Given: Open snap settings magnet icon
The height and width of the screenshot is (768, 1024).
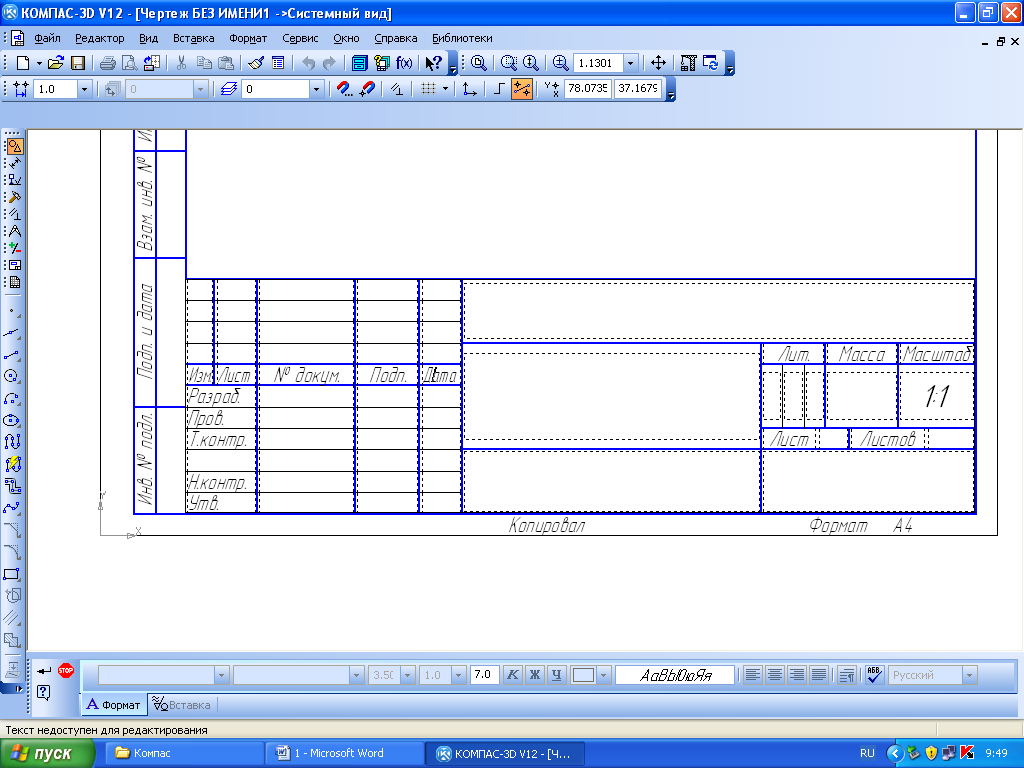Looking at the screenshot, I should pos(345,89).
